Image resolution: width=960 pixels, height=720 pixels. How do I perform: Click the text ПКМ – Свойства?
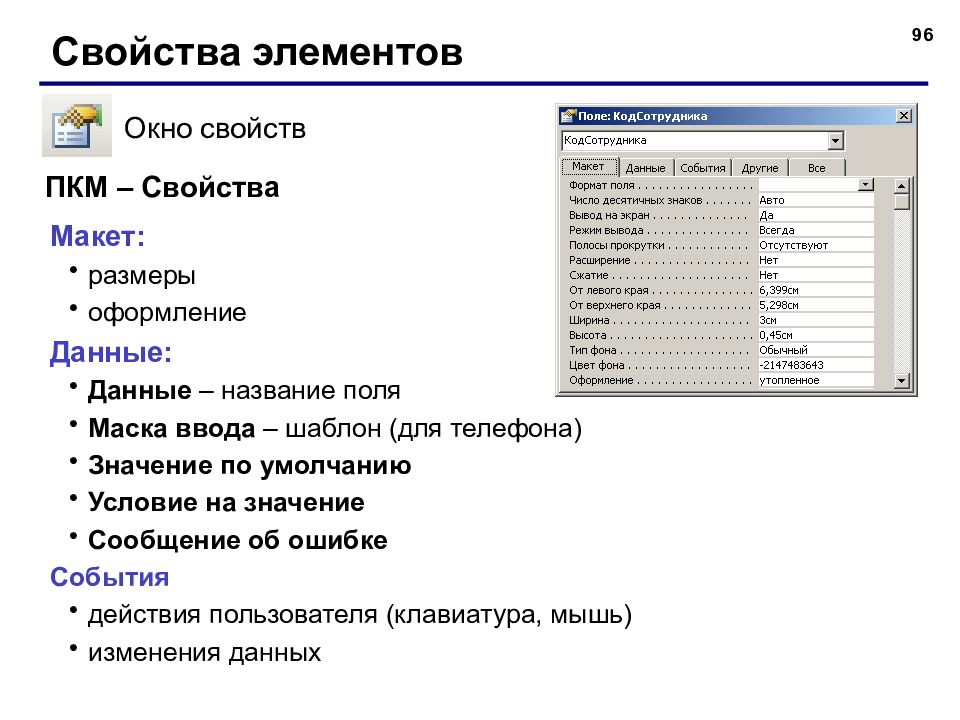click(x=162, y=187)
